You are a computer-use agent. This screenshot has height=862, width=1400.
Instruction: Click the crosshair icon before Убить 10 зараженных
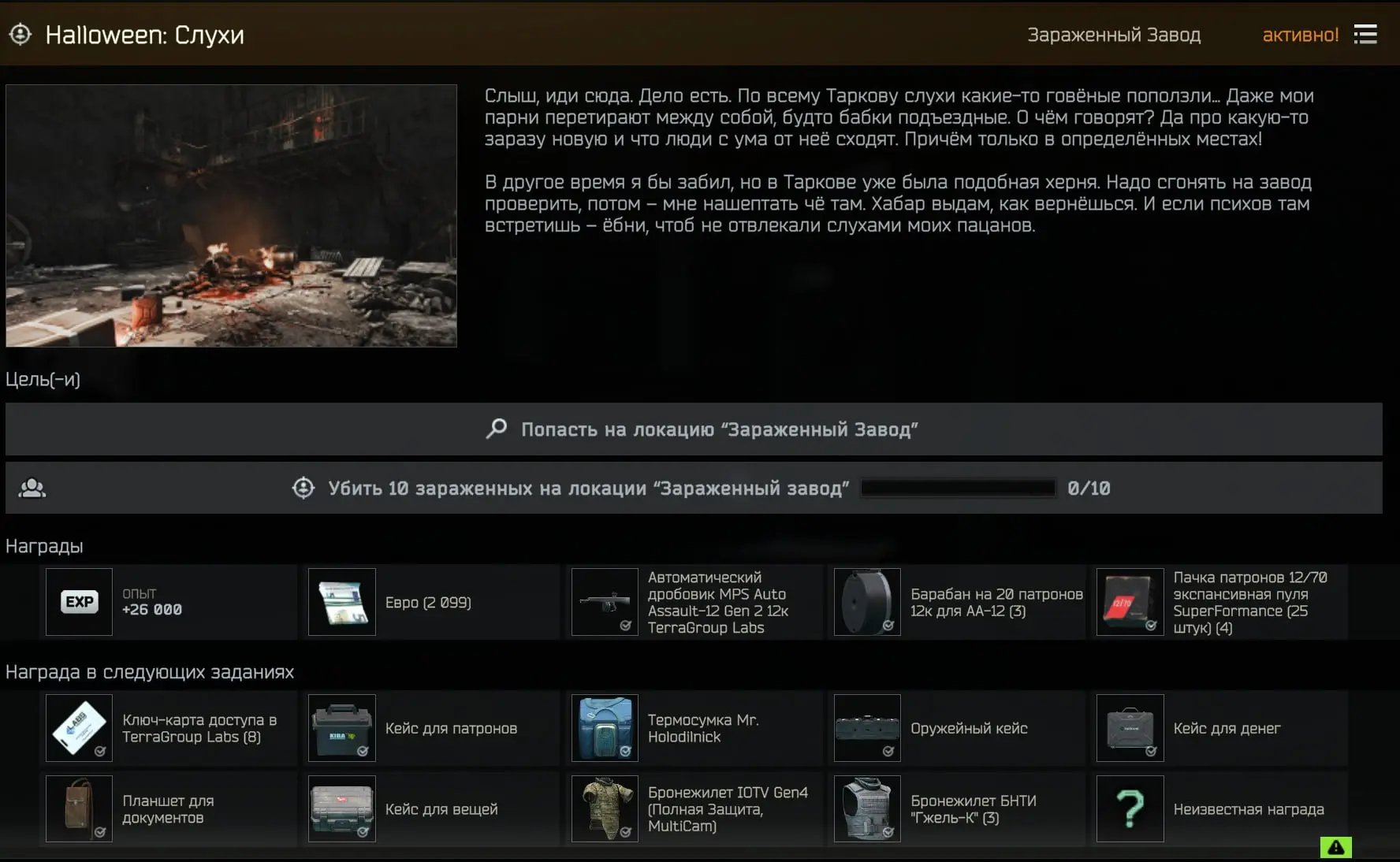click(x=303, y=488)
